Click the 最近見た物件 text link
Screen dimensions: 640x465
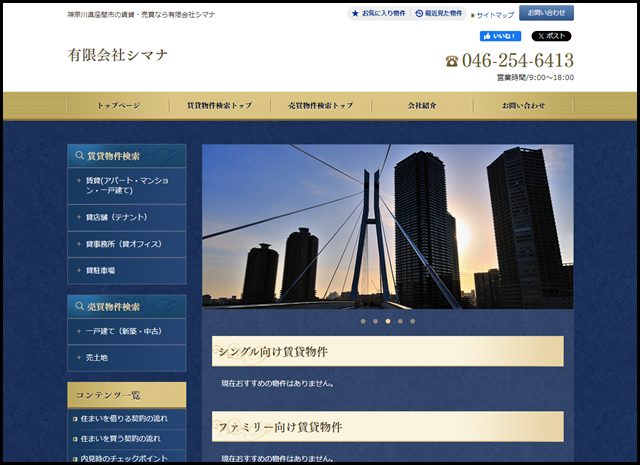[x=444, y=13]
